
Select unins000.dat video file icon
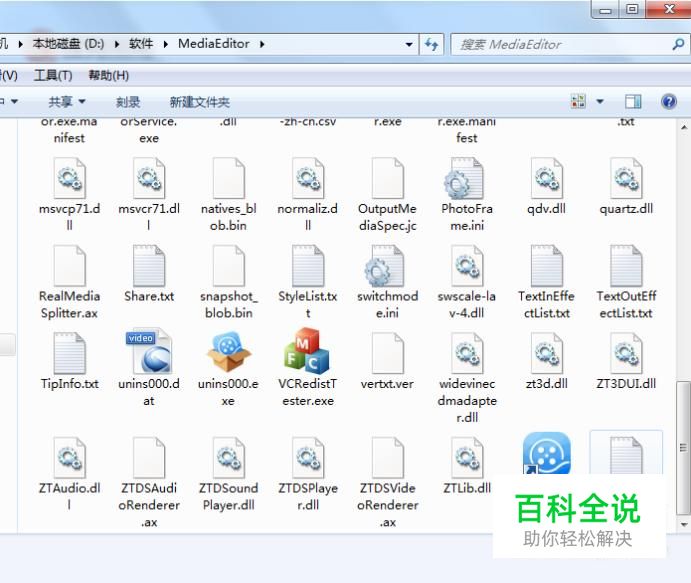coord(149,351)
